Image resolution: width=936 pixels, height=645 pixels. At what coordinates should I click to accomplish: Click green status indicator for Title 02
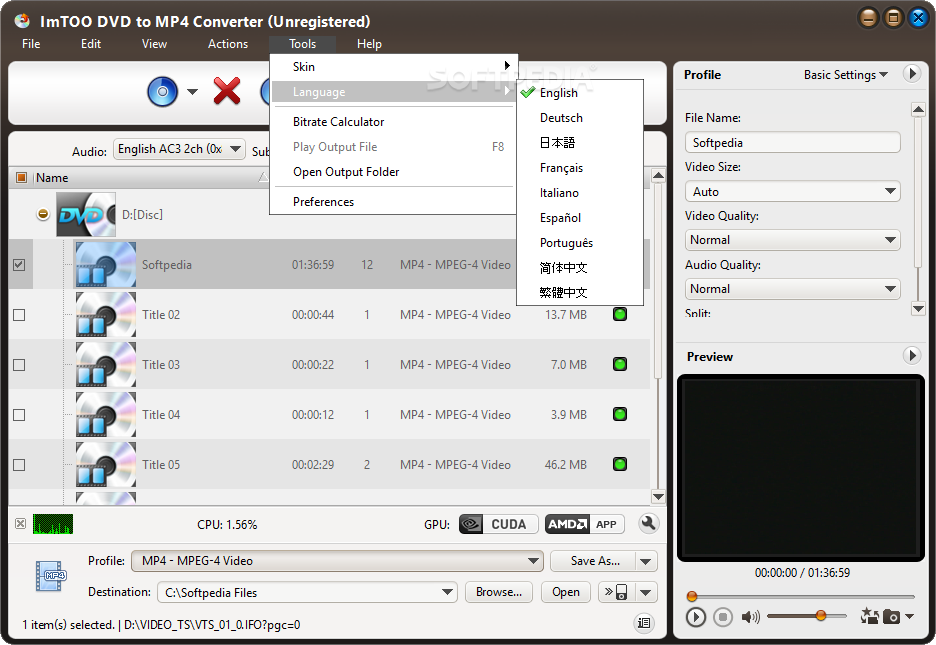point(620,314)
